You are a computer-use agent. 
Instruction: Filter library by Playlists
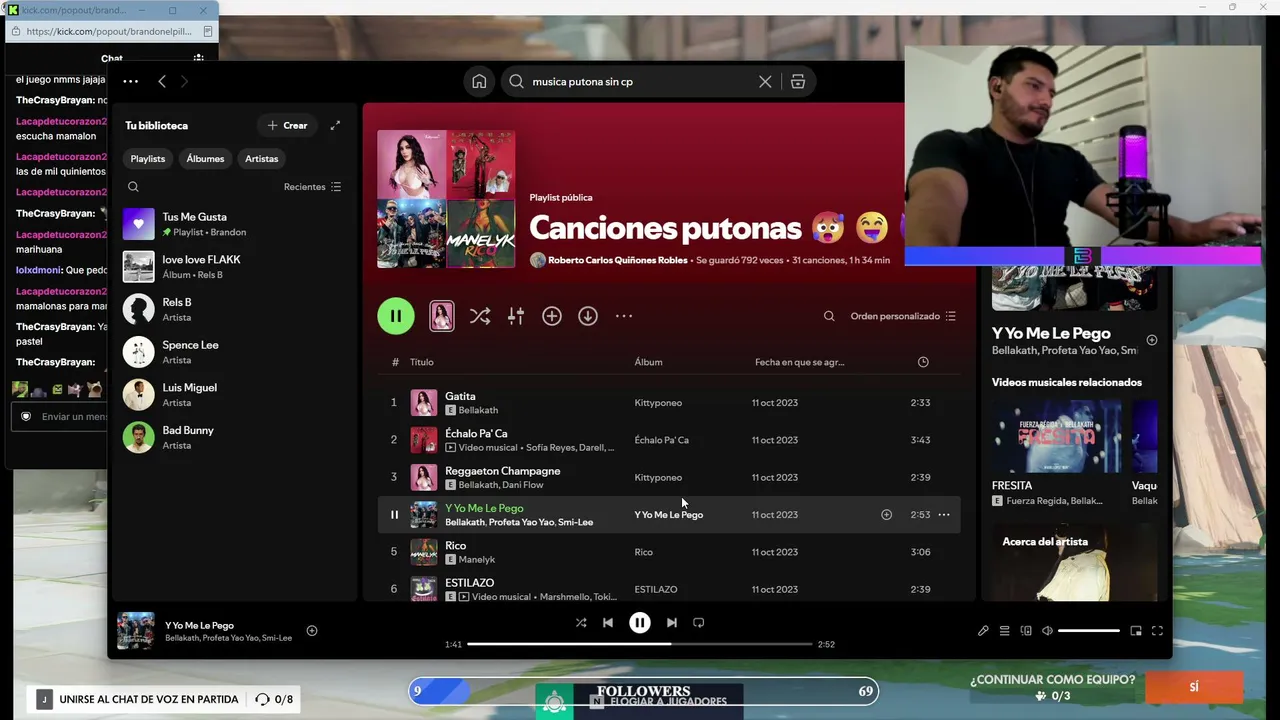pyautogui.click(x=148, y=159)
